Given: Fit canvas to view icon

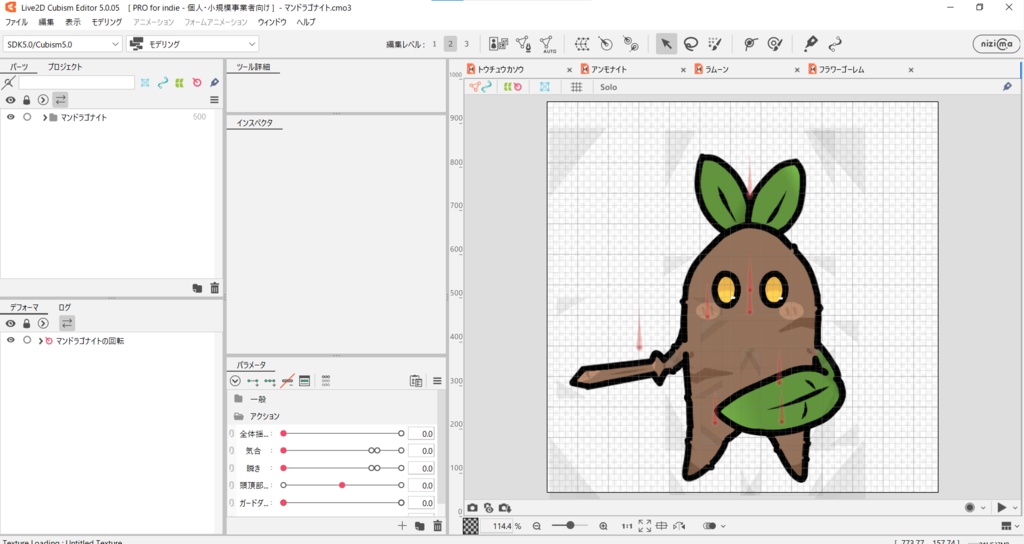Looking at the screenshot, I should point(645,526).
